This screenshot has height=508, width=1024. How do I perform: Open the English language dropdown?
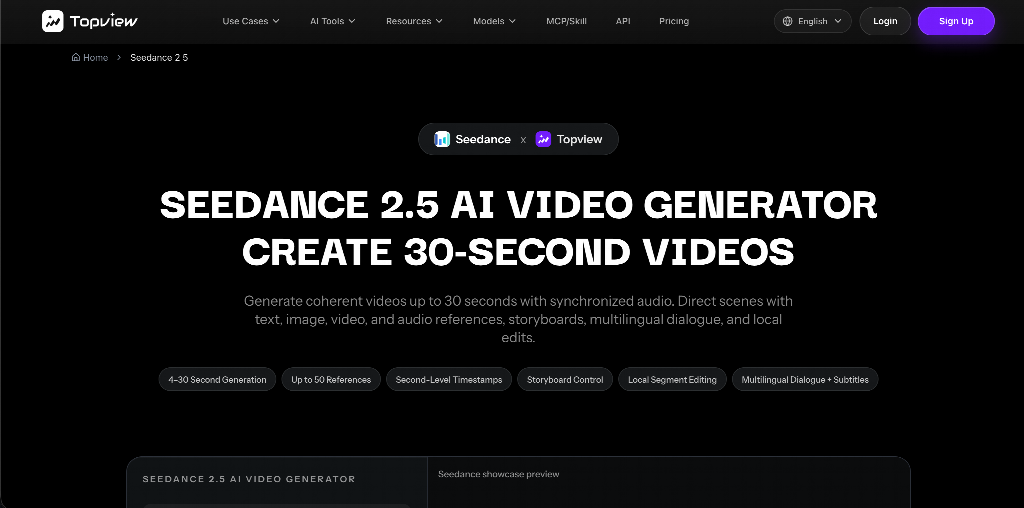812,21
